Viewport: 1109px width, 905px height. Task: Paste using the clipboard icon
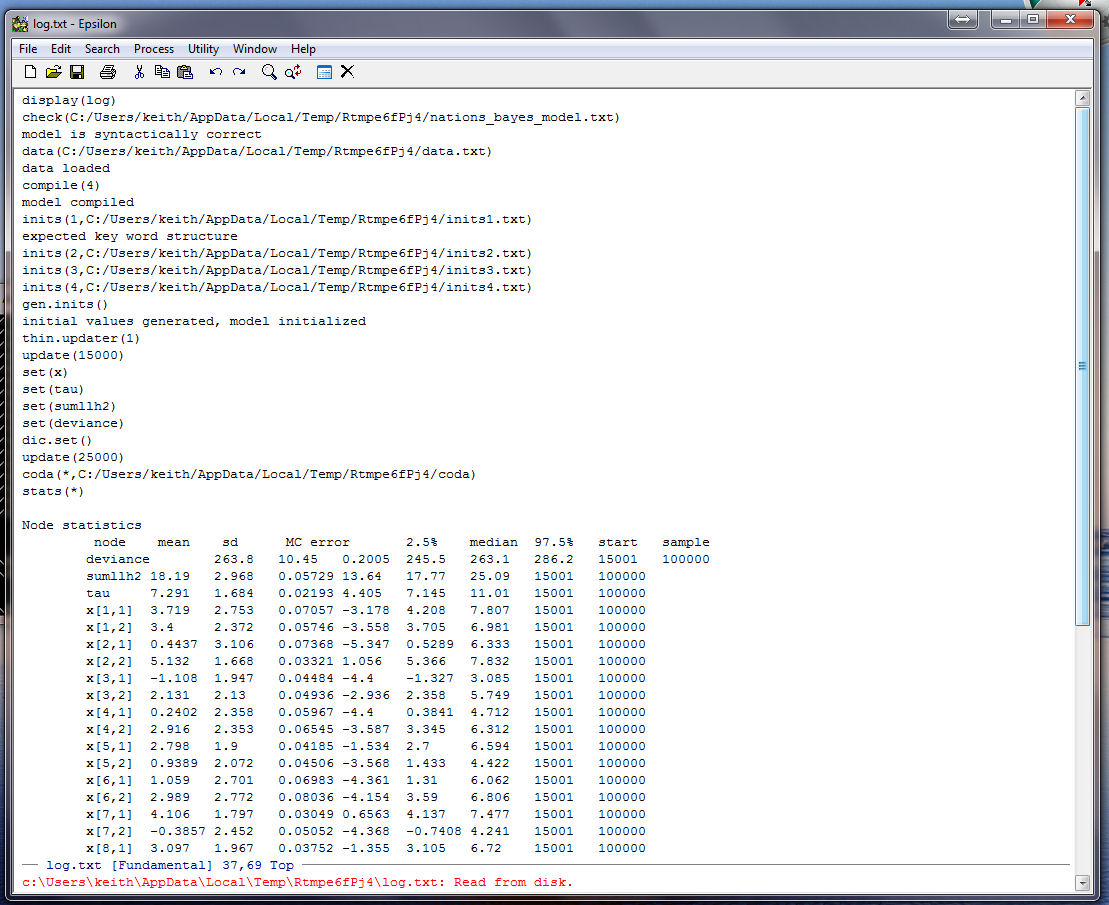pyautogui.click(x=185, y=72)
